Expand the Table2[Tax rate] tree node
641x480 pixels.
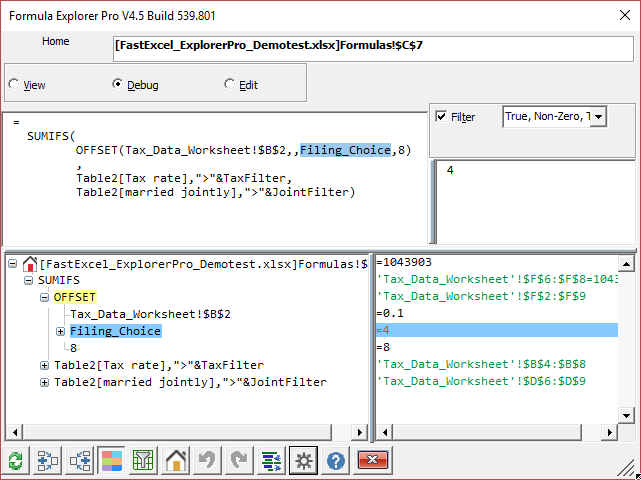pyautogui.click(x=44, y=365)
